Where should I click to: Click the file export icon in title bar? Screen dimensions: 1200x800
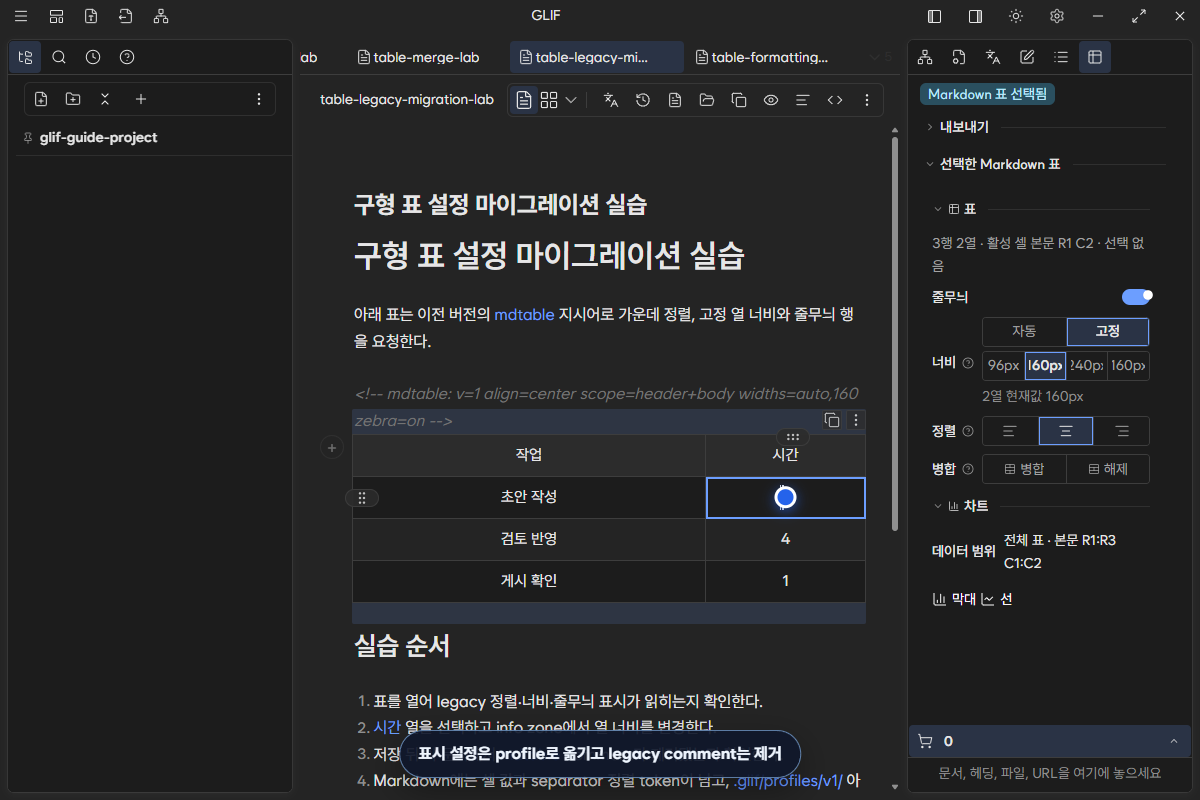[x=91, y=16]
